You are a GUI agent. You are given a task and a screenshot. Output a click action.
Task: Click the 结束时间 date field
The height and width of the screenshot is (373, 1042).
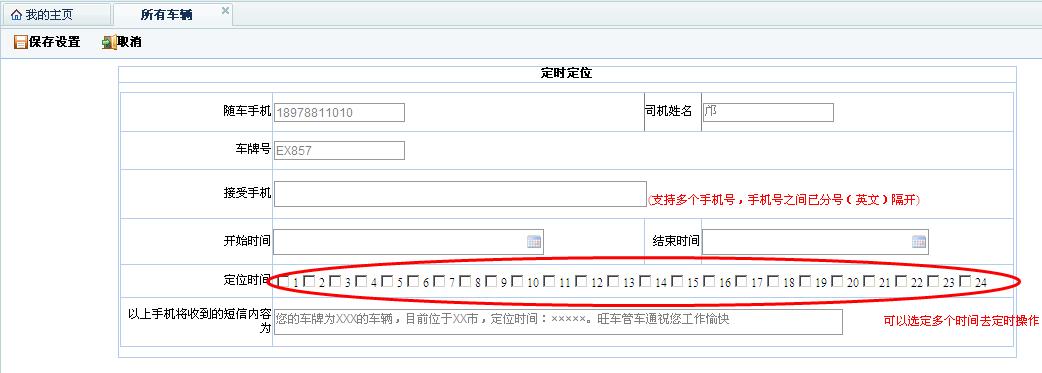(815, 242)
